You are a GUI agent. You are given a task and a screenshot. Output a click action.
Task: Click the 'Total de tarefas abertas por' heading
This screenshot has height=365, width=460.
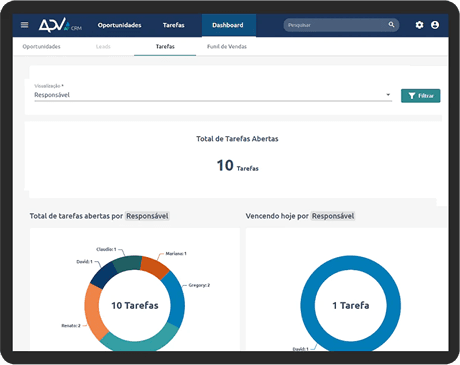point(76,216)
